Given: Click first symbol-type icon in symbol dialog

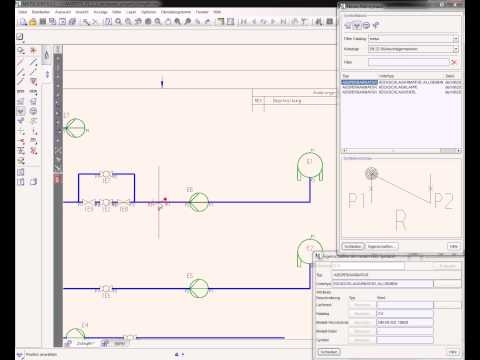Looking at the screenshot, I should (347, 25).
